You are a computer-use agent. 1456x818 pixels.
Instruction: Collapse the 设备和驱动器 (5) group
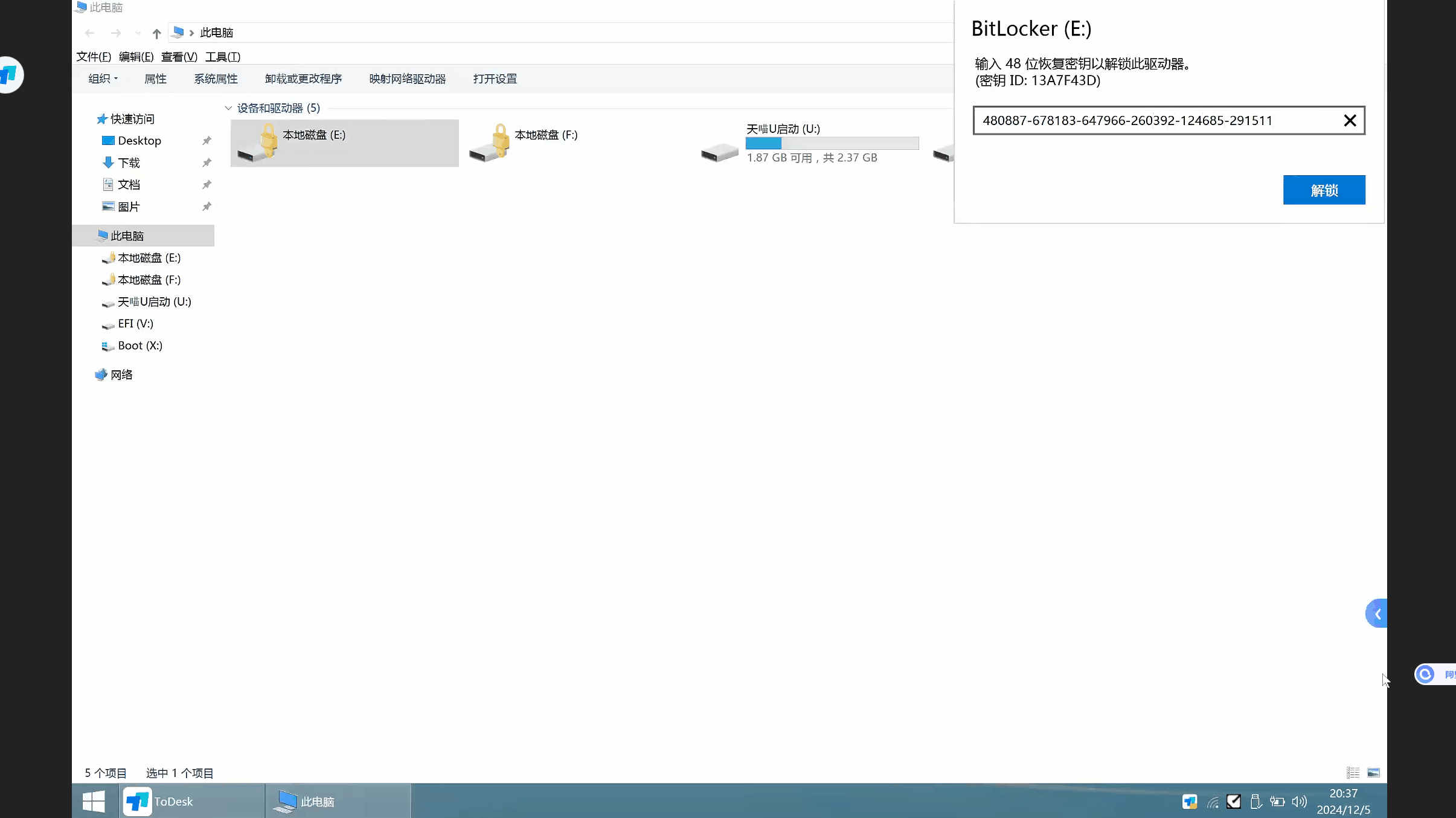point(228,108)
